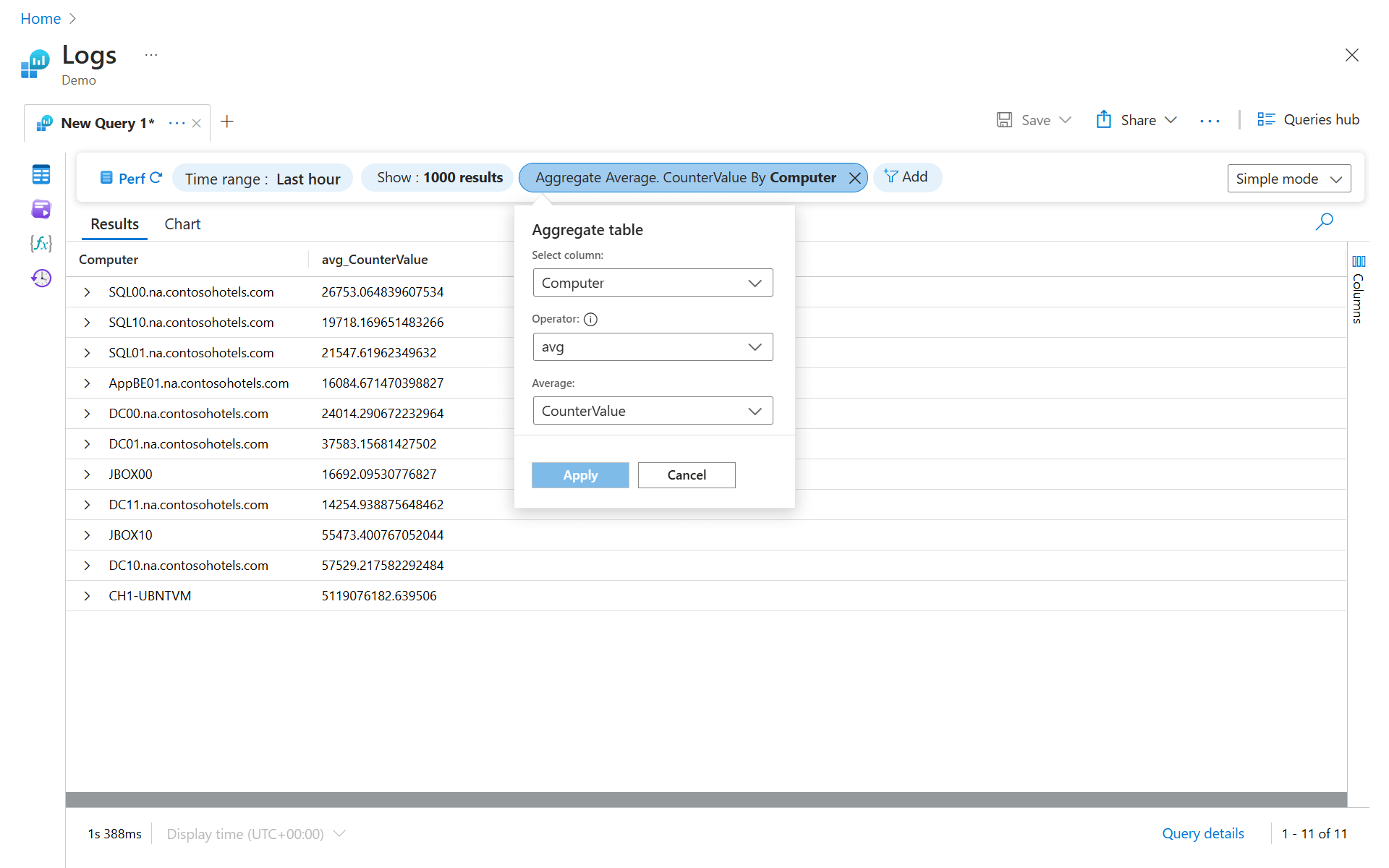Select the Results tab

(114, 224)
